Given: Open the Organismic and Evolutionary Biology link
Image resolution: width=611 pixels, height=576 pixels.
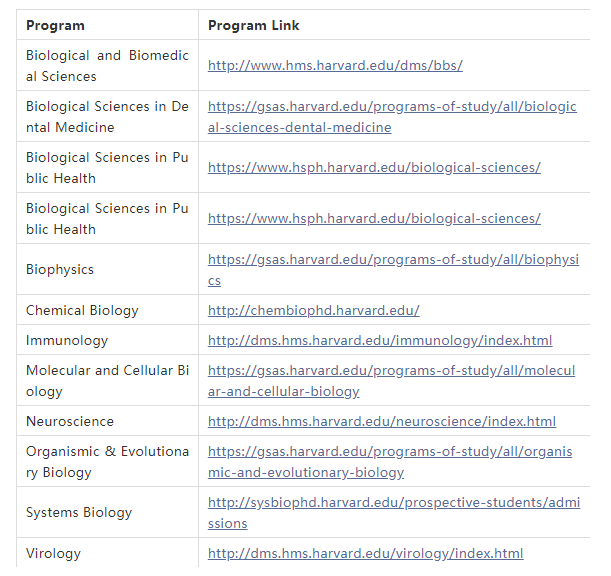Looking at the screenshot, I should 390,462.
